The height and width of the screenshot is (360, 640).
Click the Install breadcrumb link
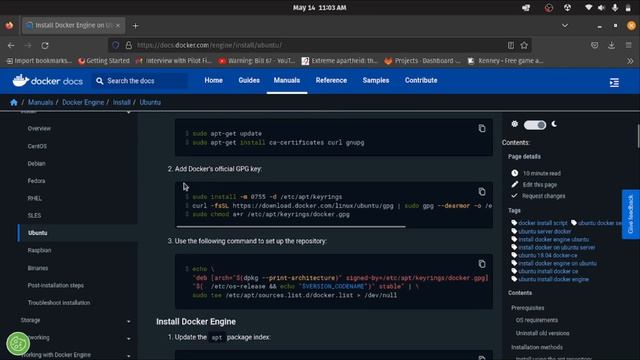click(x=122, y=102)
